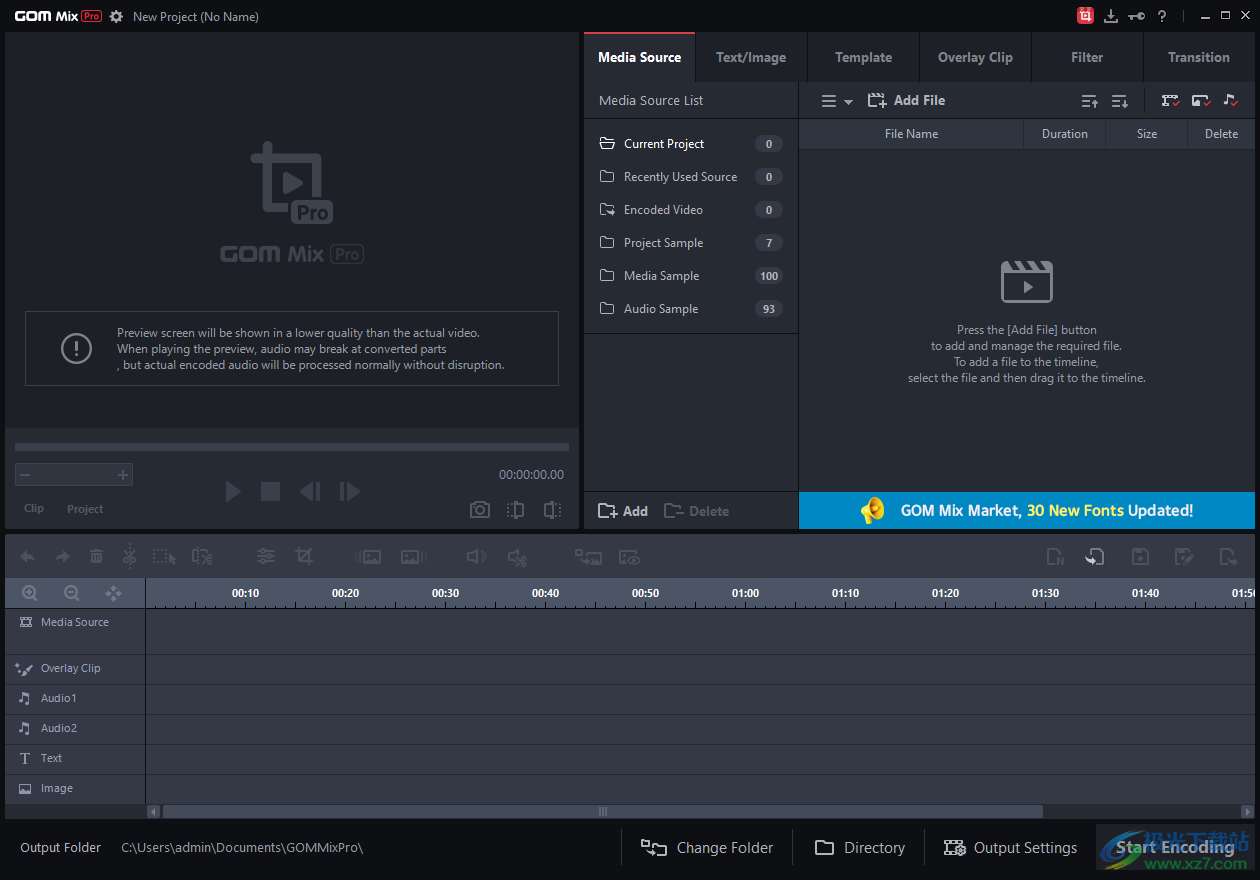Decrease preview volume with minus button
This screenshot has height=880, width=1260.
[x=26, y=475]
